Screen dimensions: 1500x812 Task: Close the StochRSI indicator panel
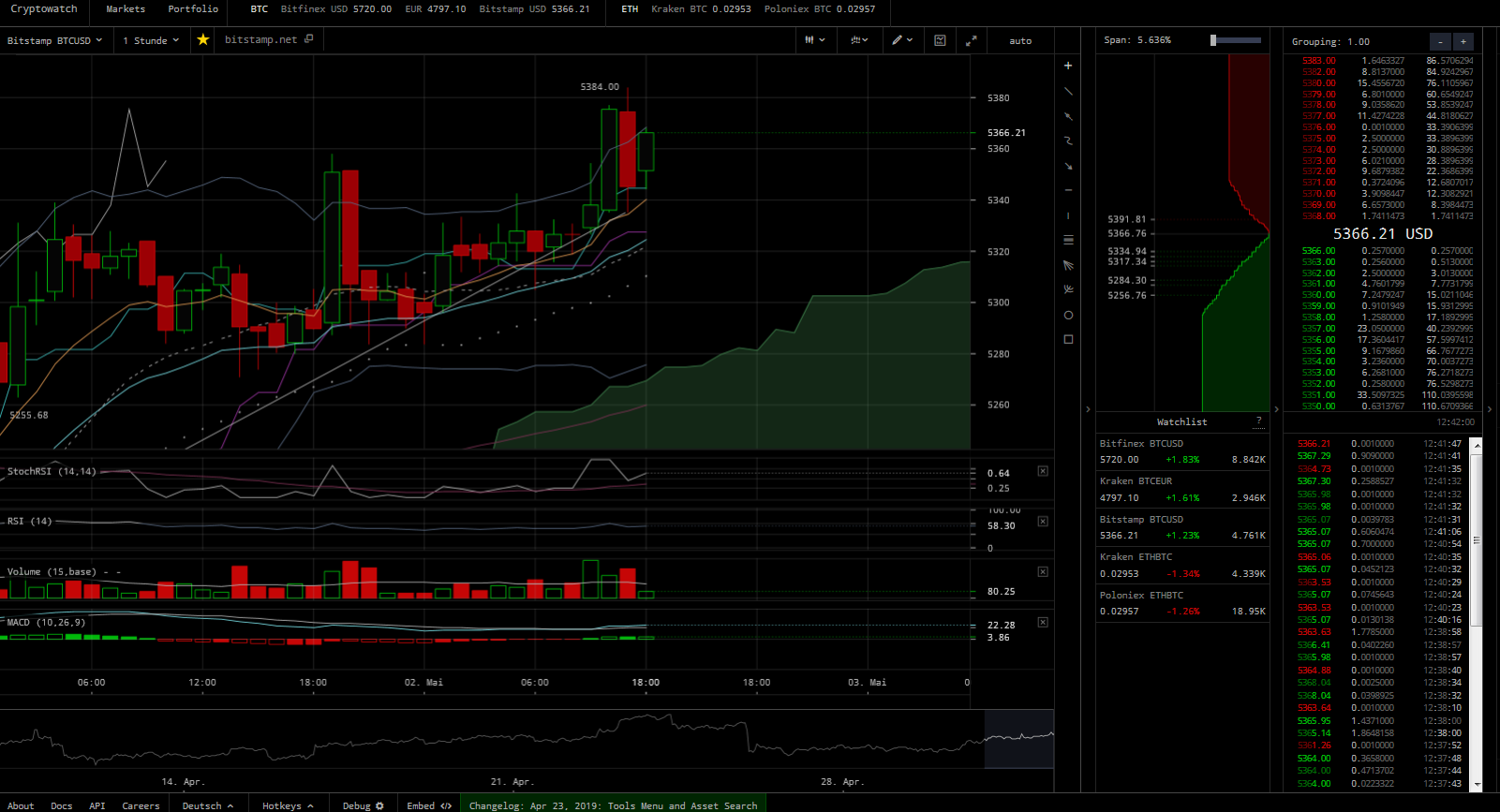1043,471
